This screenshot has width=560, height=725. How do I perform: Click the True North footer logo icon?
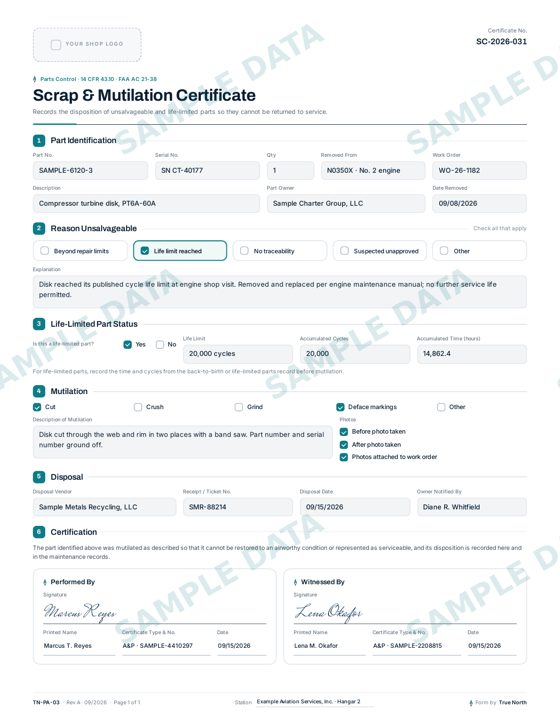[x=471, y=702]
